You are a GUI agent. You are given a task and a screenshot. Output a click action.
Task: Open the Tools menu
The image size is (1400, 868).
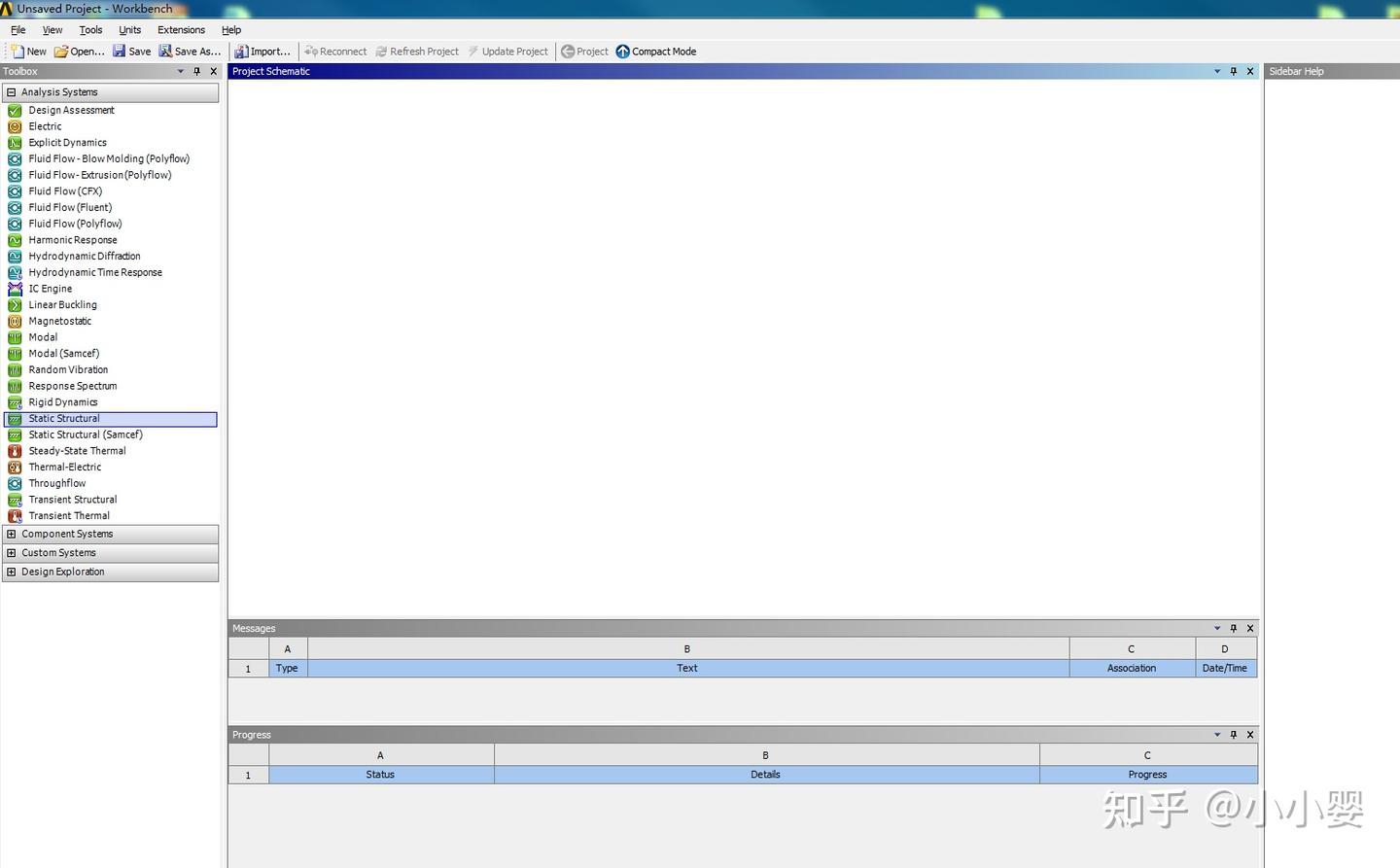90,30
